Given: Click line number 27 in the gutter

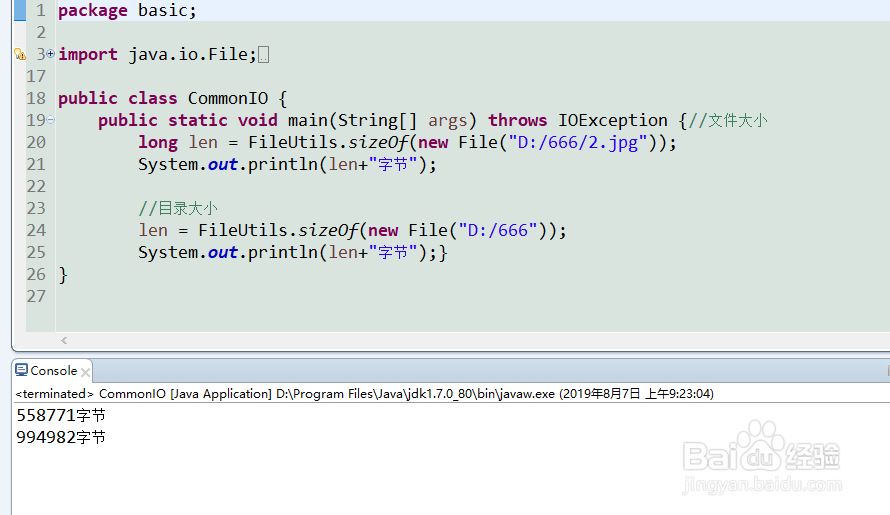Looking at the screenshot, I should tap(36, 296).
